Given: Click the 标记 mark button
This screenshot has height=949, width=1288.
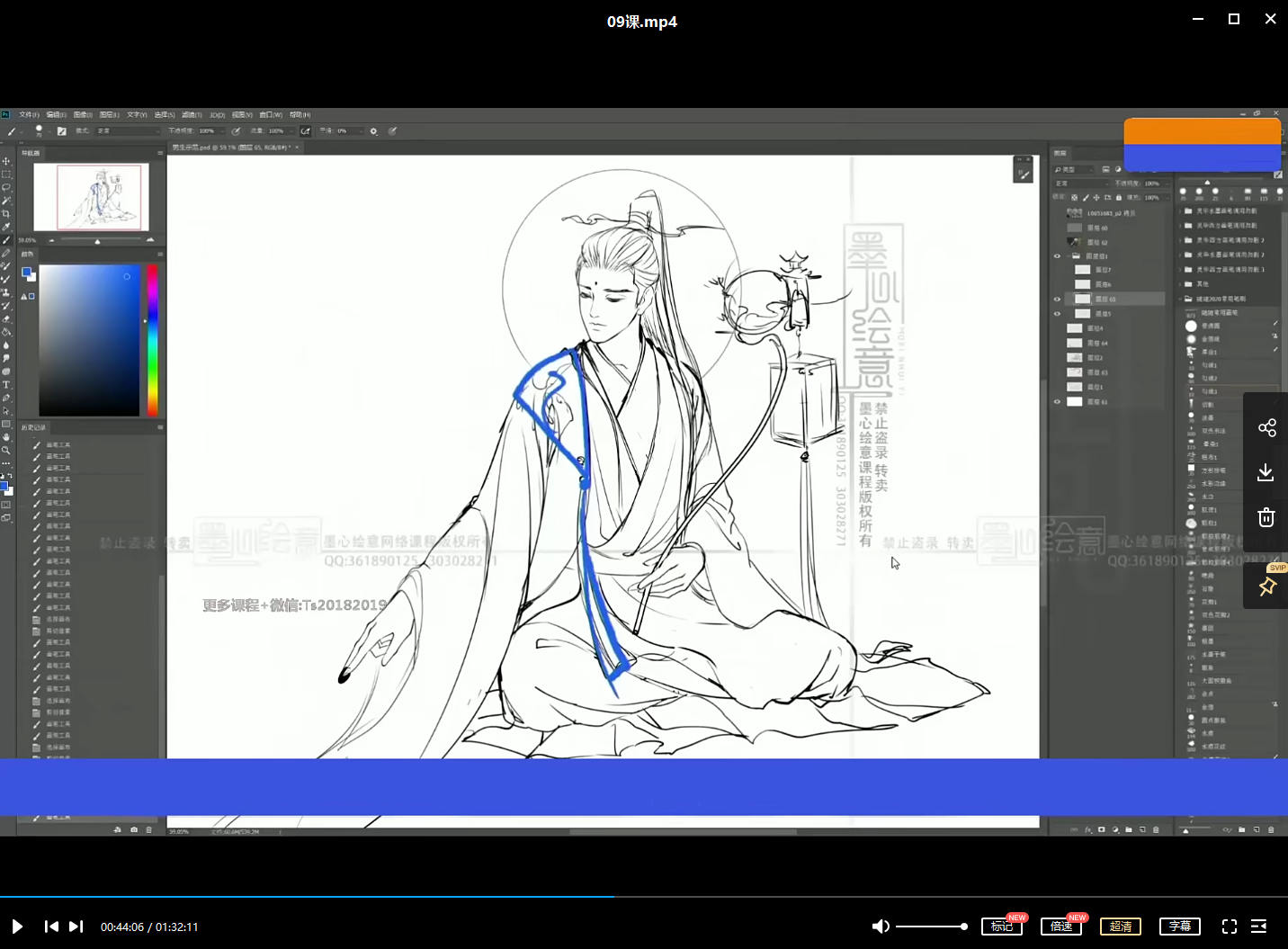Looking at the screenshot, I should click(x=1001, y=927).
